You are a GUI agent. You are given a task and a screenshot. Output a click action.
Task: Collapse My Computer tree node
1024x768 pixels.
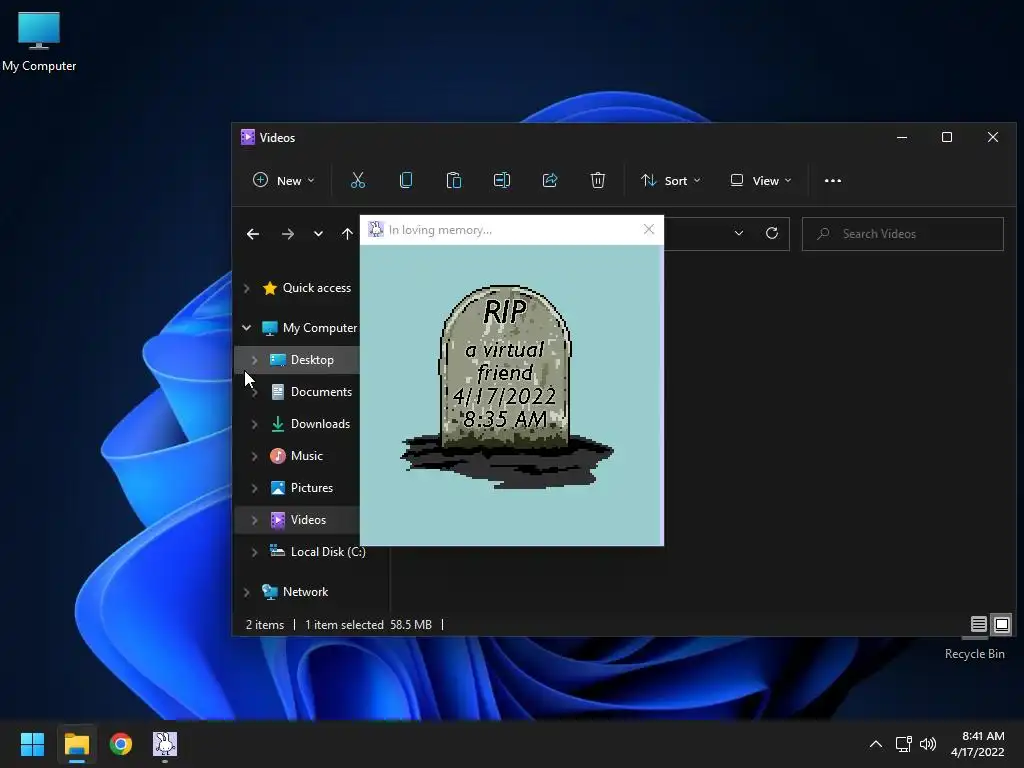pyautogui.click(x=246, y=328)
